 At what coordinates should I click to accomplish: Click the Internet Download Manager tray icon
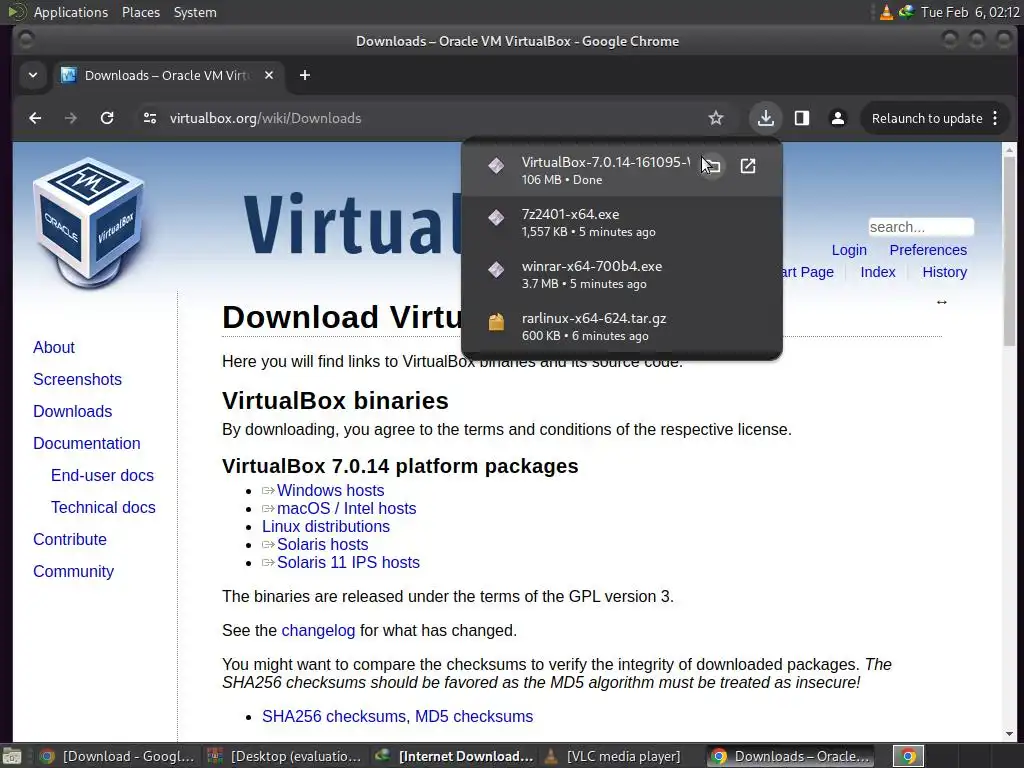pos(906,12)
